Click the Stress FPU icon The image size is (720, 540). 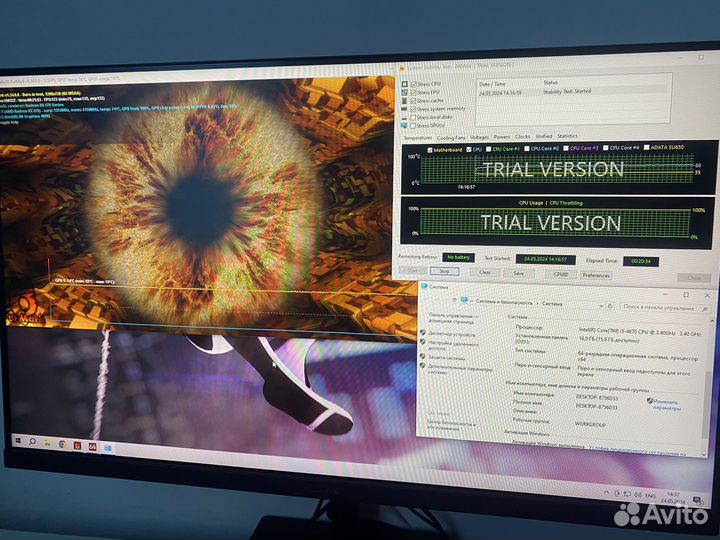pyautogui.click(x=405, y=92)
